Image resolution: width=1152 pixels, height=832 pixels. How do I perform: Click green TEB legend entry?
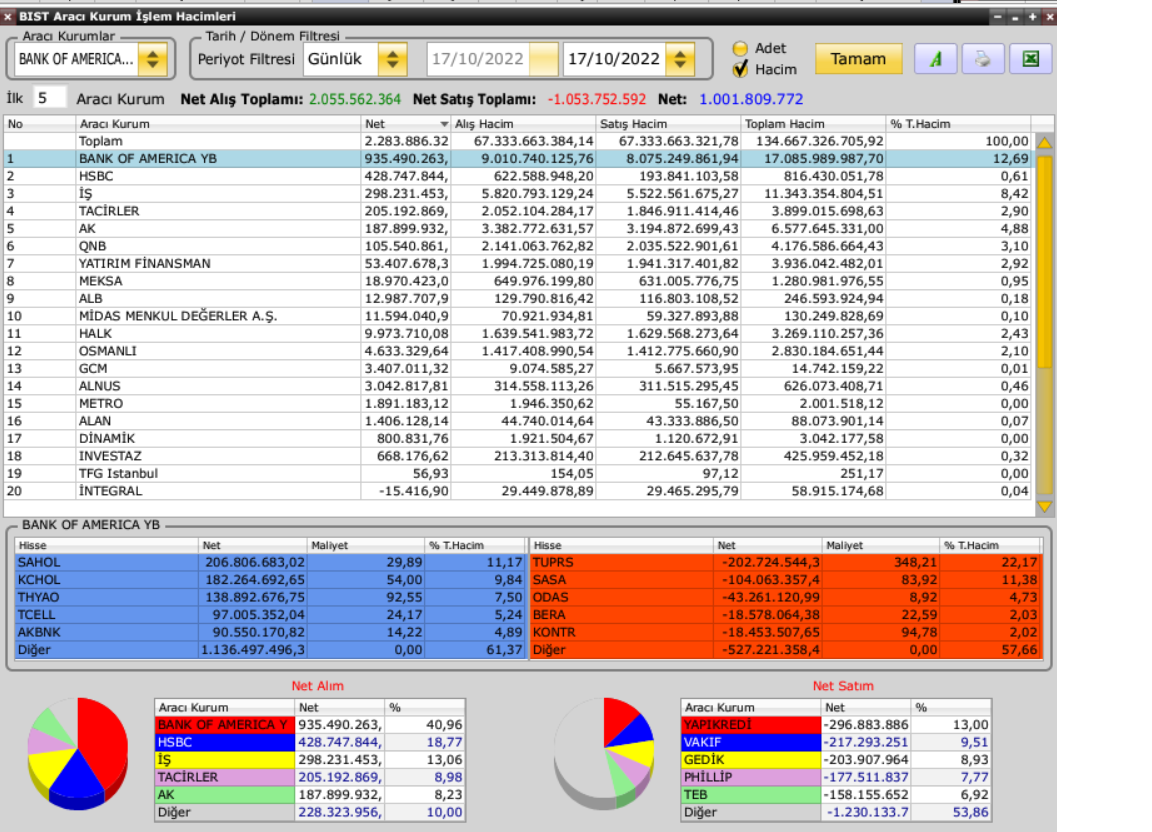click(751, 795)
